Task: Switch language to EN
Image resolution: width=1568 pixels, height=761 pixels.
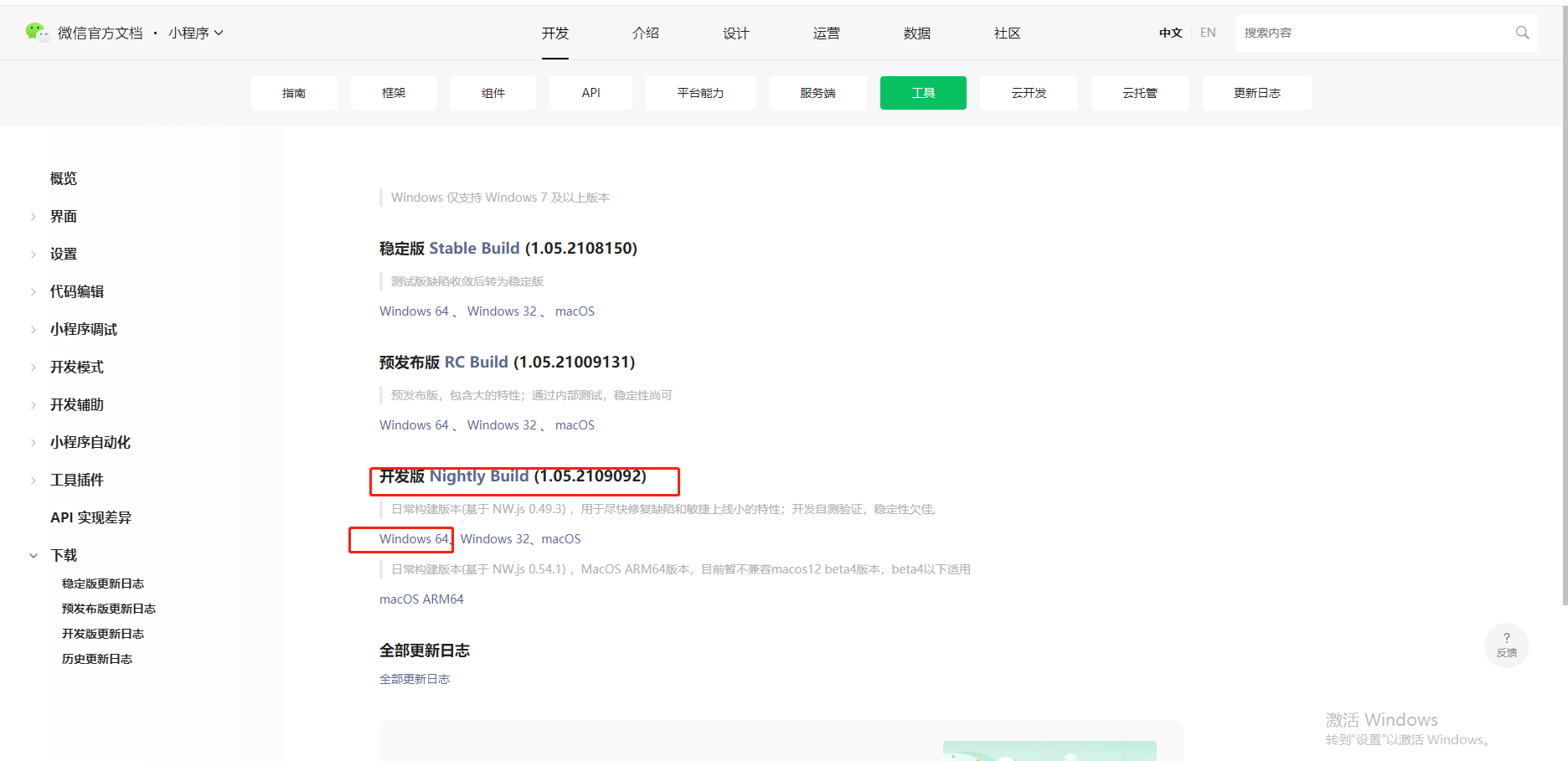Action: coord(1208,33)
